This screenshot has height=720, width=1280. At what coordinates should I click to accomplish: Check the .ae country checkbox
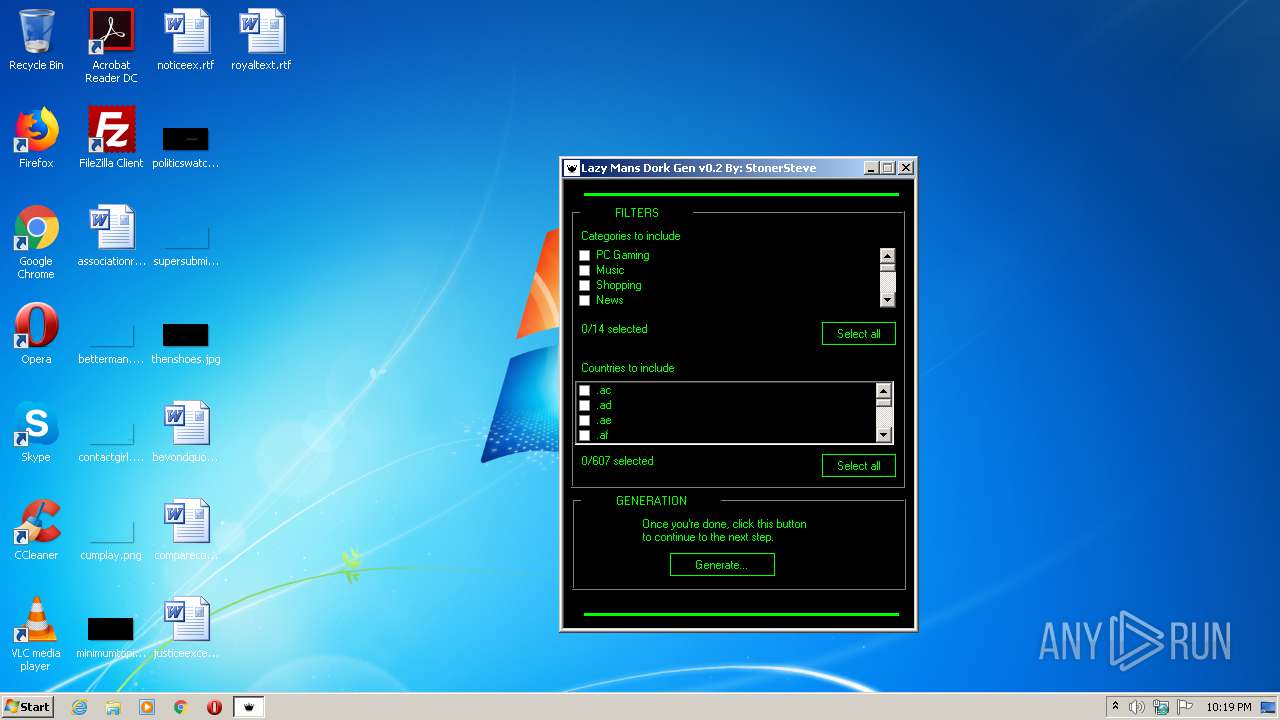pos(585,421)
